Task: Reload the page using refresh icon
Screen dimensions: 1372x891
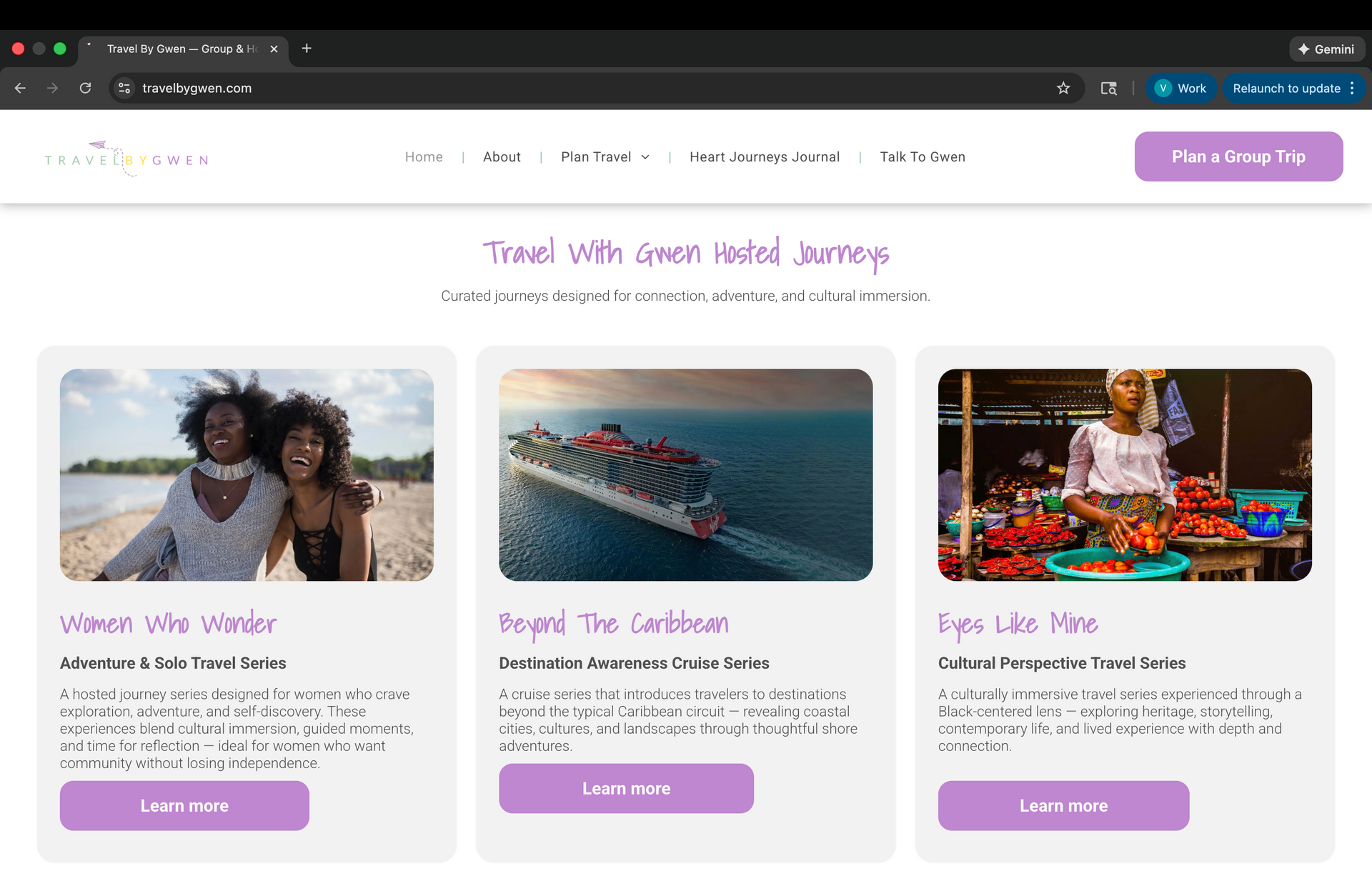Action: tap(85, 88)
